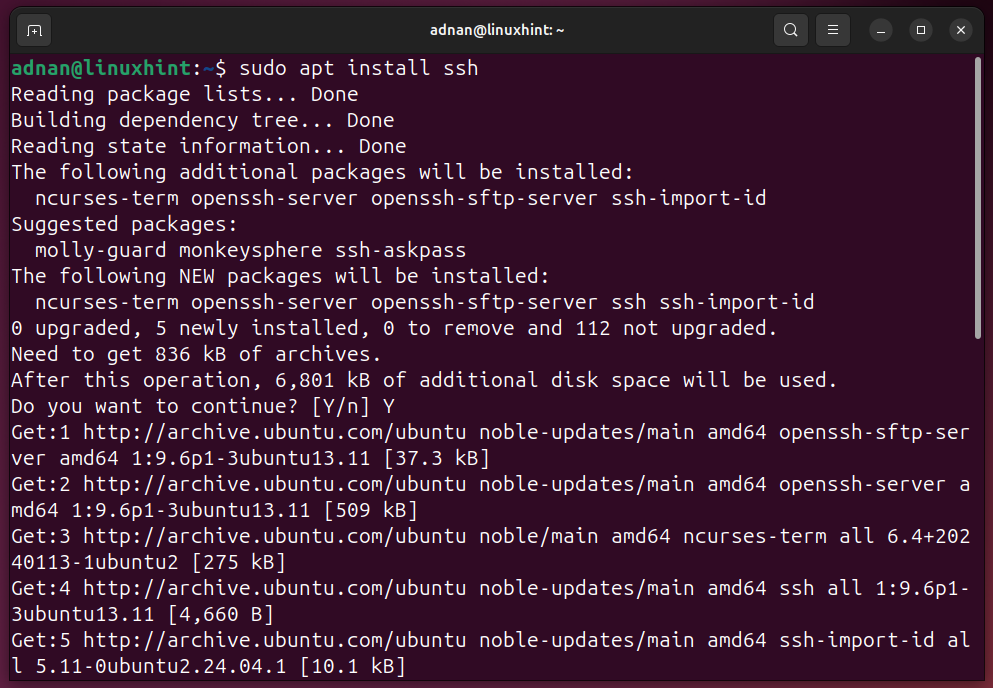Open the hamburger menu
993x688 pixels.
833,30
